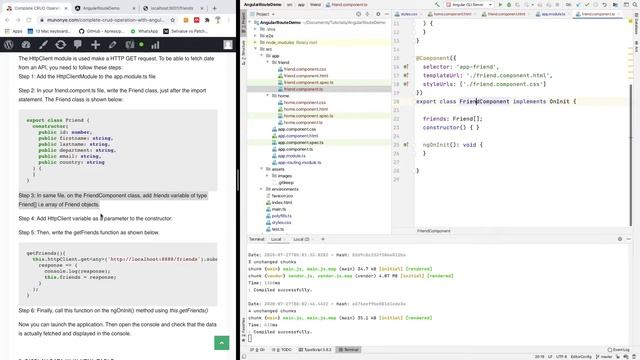The width and height of the screenshot is (640, 360).
Task: Open the Yoast SEO icon in admin bar
Action: point(130,45)
